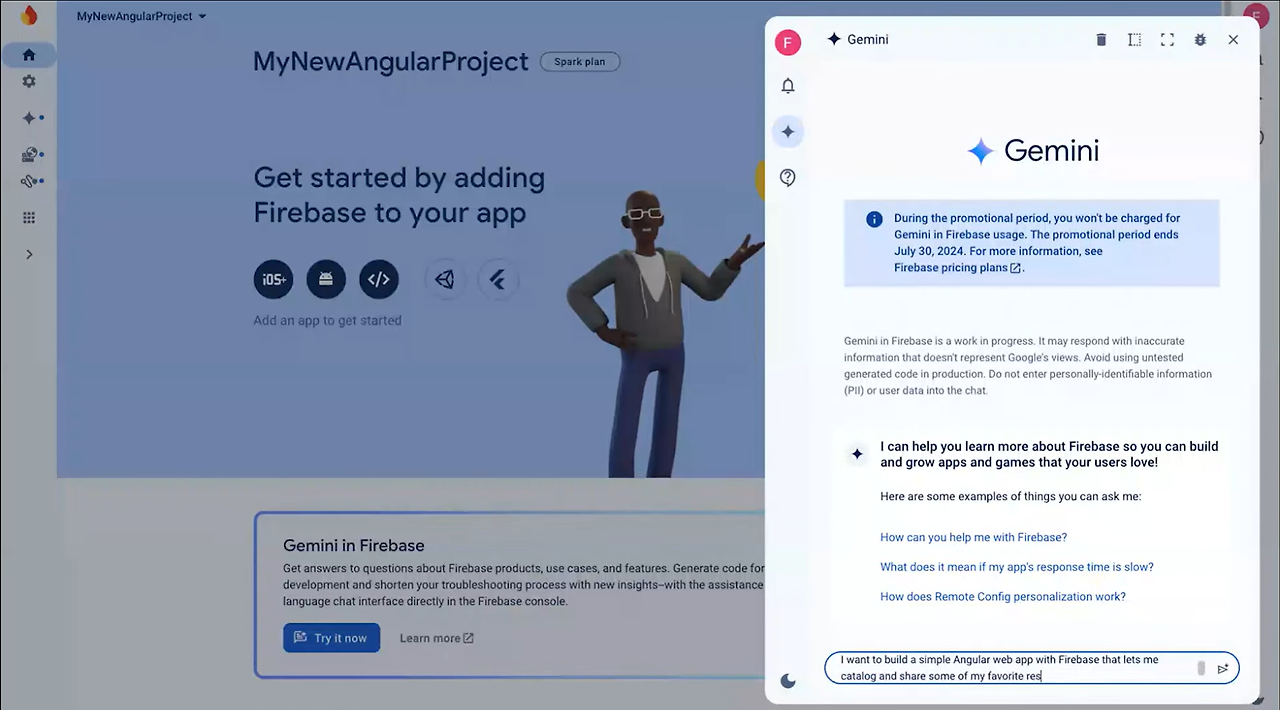The height and width of the screenshot is (710, 1280).
Task: Expand Gemini panel to fullscreen
Action: (x=1167, y=40)
